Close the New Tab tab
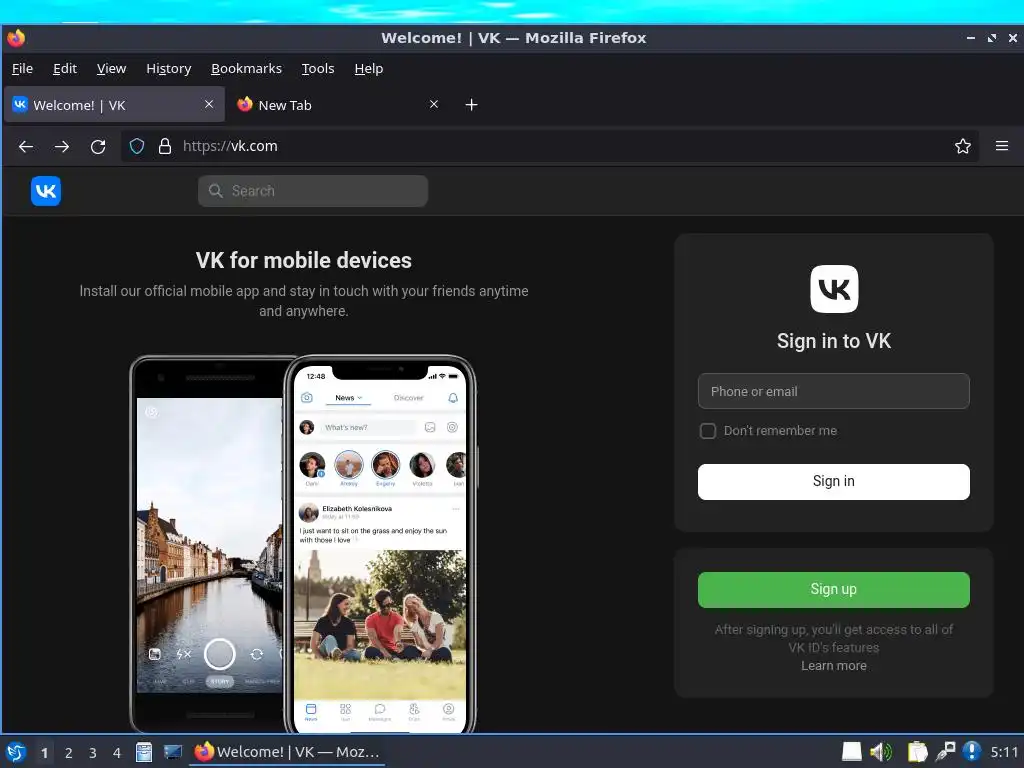 coord(434,104)
